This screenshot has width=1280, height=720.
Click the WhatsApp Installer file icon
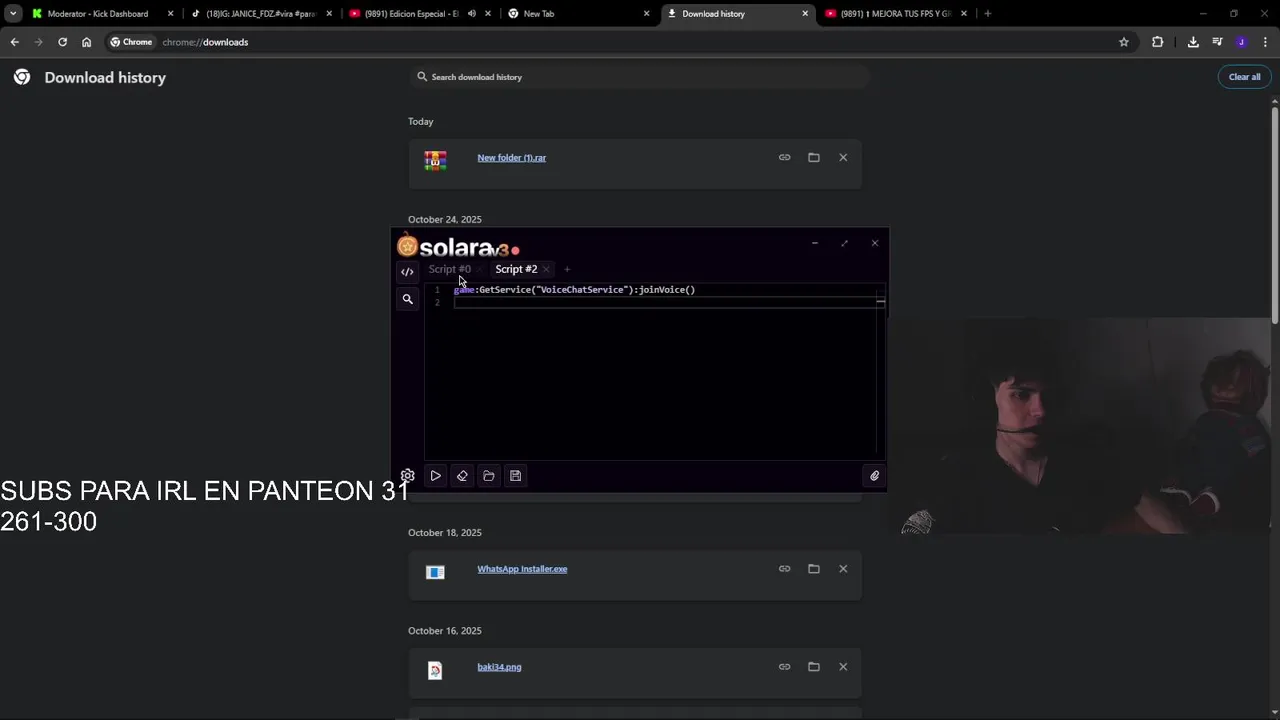coord(435,572)
